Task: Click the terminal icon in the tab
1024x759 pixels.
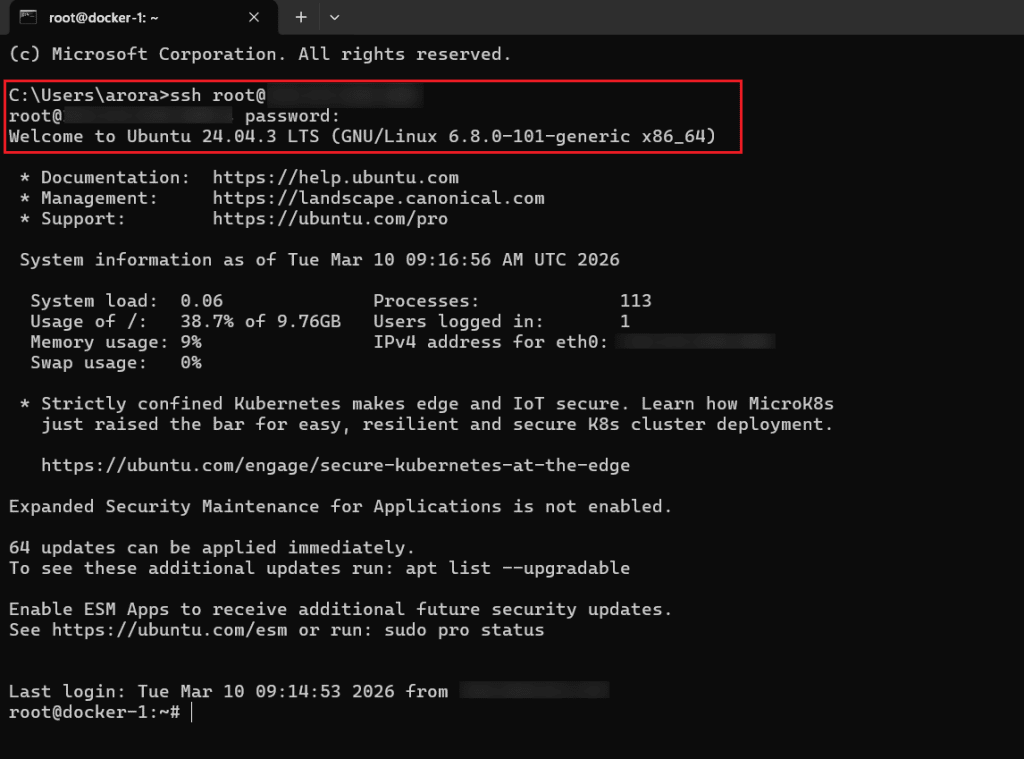Action: 29,17
